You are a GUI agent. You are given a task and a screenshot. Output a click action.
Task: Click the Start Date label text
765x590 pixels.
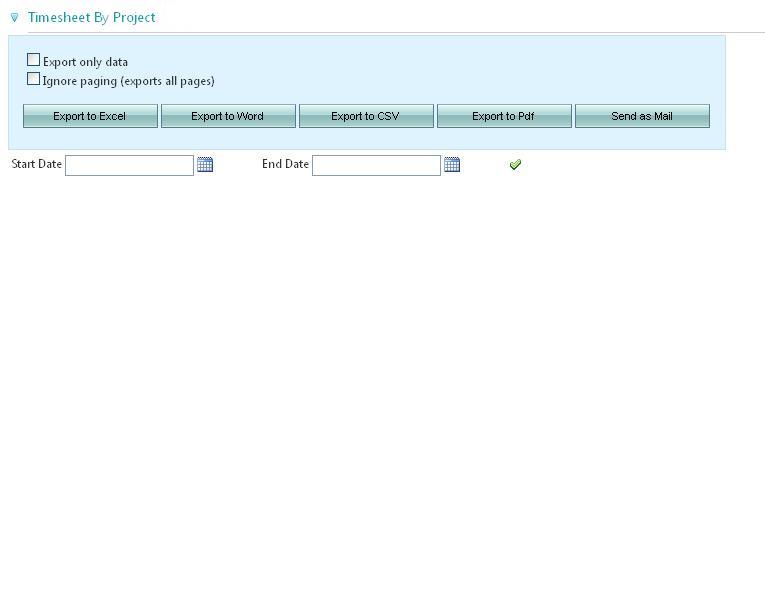[x=37, y=164]
